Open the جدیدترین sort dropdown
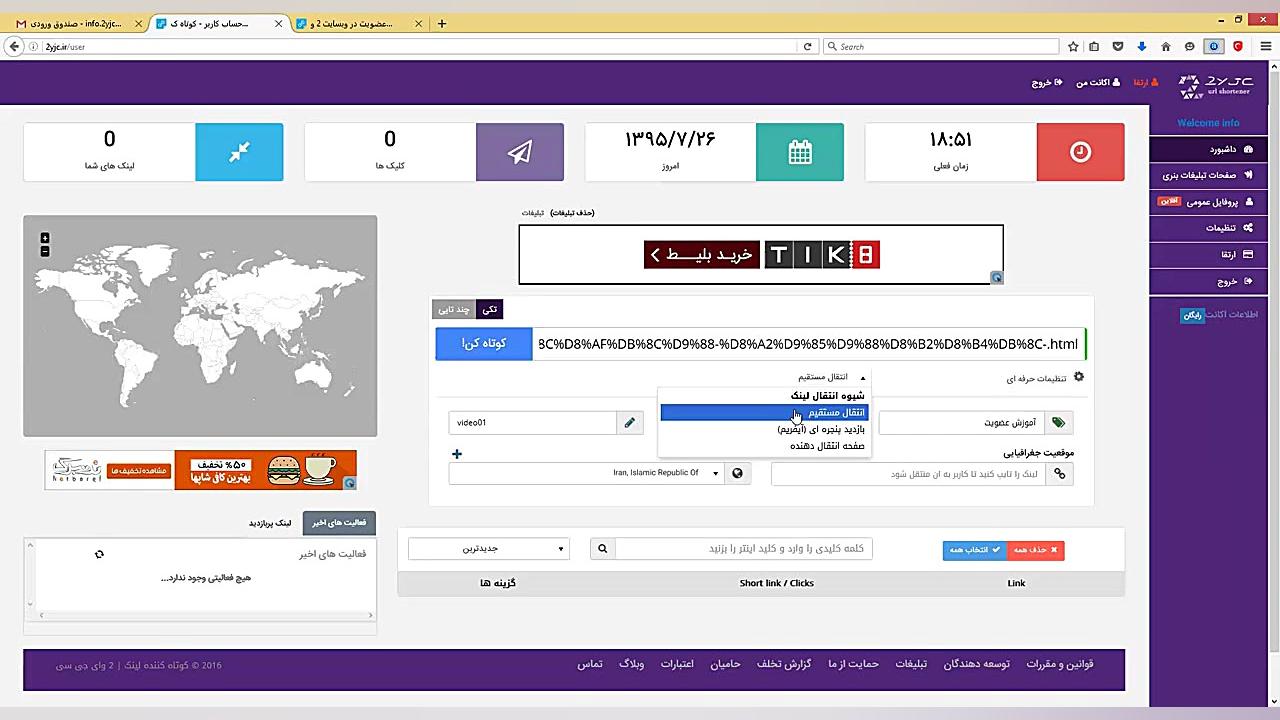1280x720 pixels. tap(489, 548)
